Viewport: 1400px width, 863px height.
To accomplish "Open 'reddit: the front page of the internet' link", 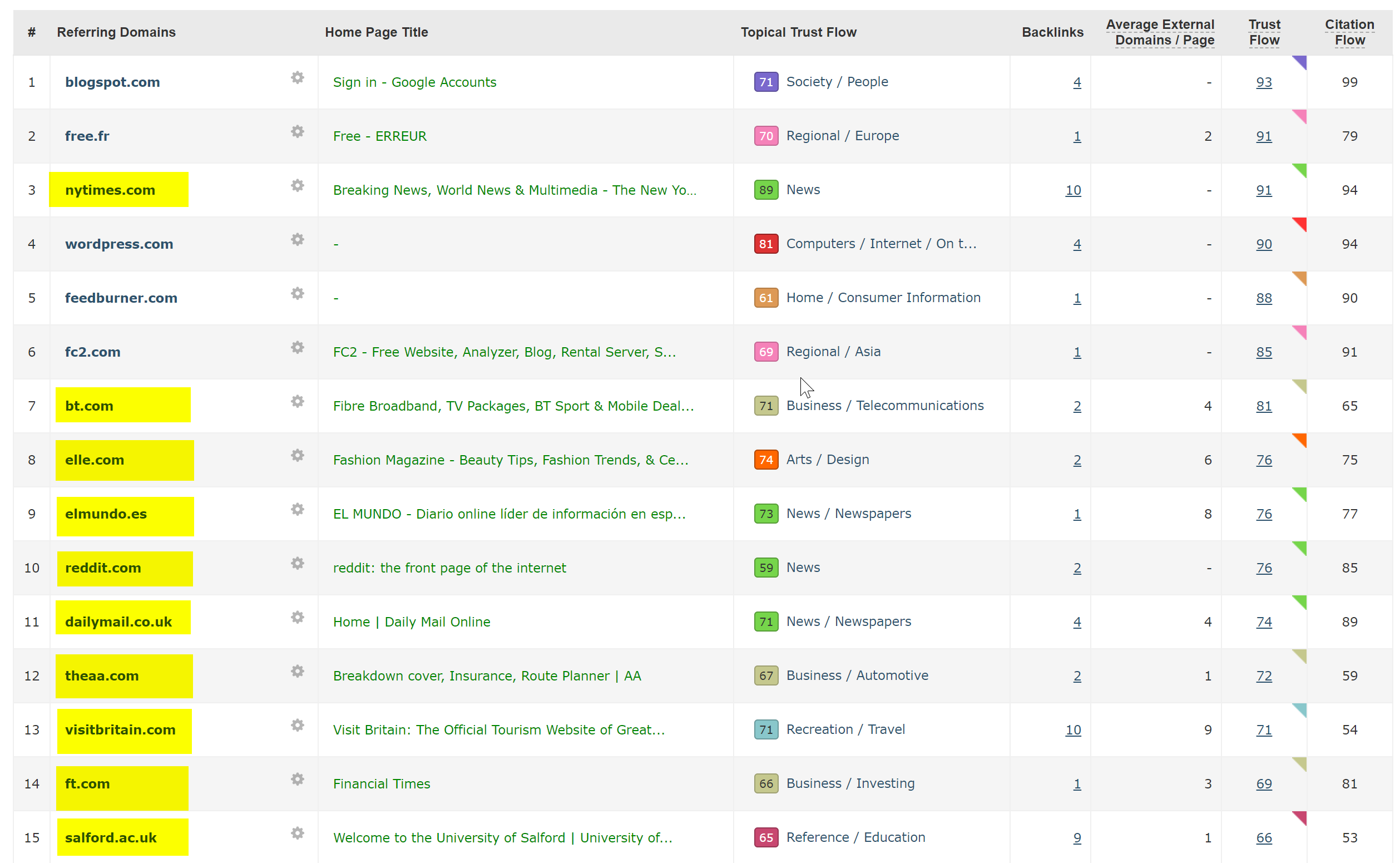I will point(449,568).
